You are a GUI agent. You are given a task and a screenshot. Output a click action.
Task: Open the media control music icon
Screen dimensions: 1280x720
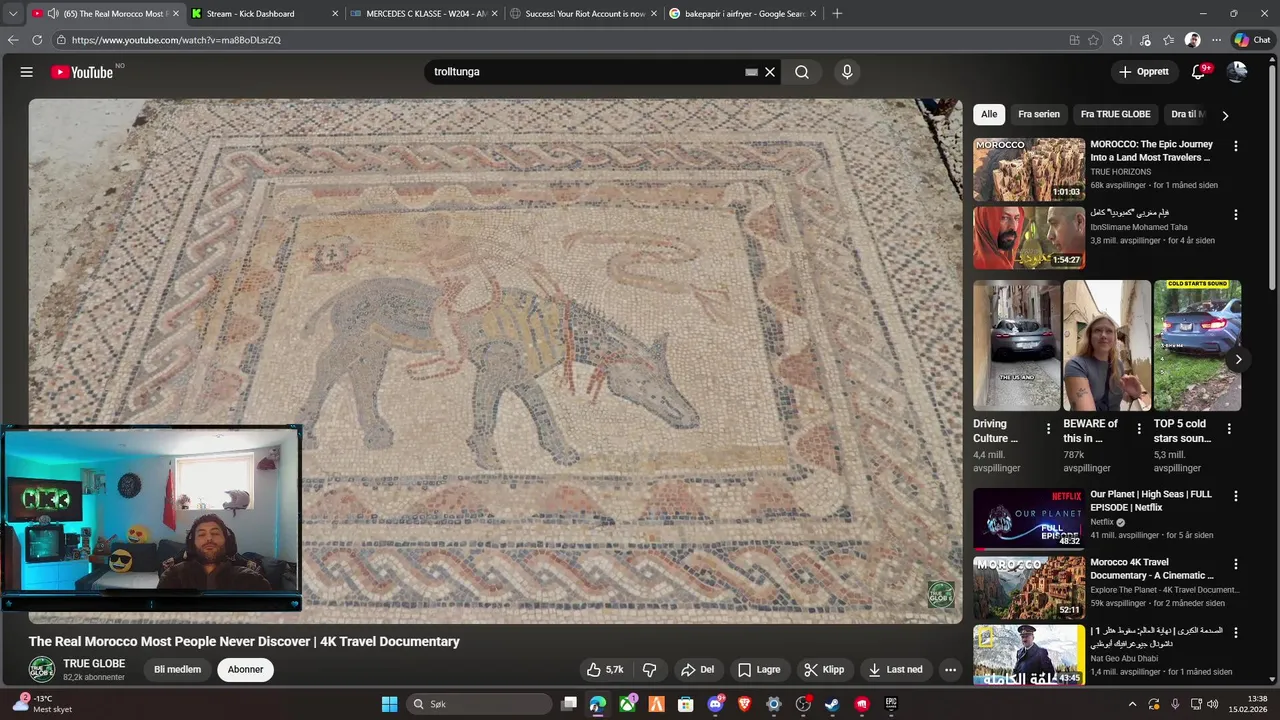pyautogui.click(x=1145, y=40)
